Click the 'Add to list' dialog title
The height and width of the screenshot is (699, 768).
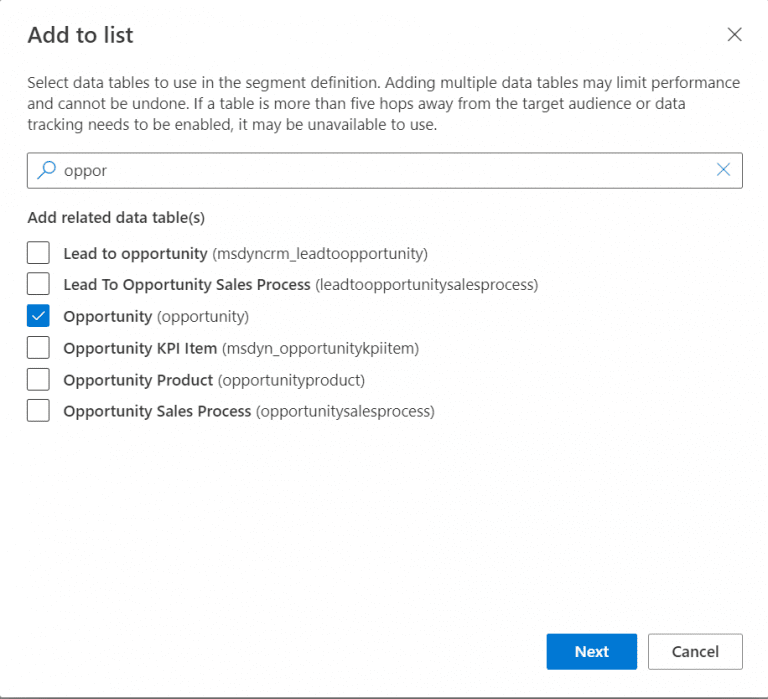click(80, 36)
